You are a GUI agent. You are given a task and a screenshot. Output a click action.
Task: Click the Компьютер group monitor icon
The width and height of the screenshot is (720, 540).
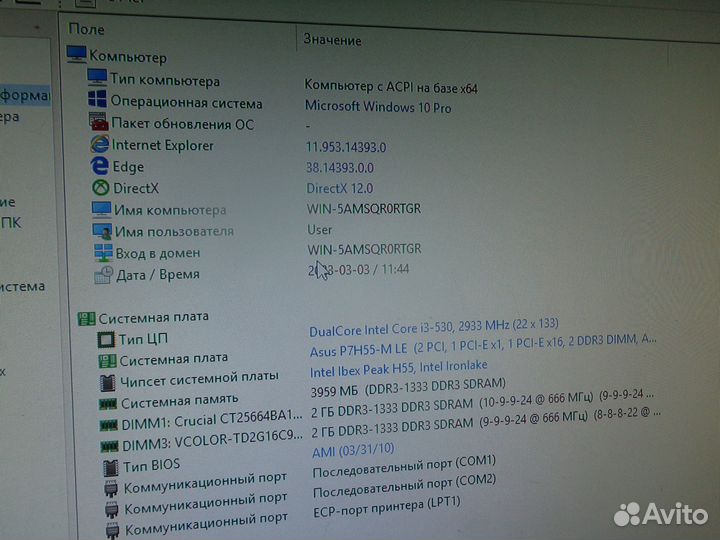76,54
